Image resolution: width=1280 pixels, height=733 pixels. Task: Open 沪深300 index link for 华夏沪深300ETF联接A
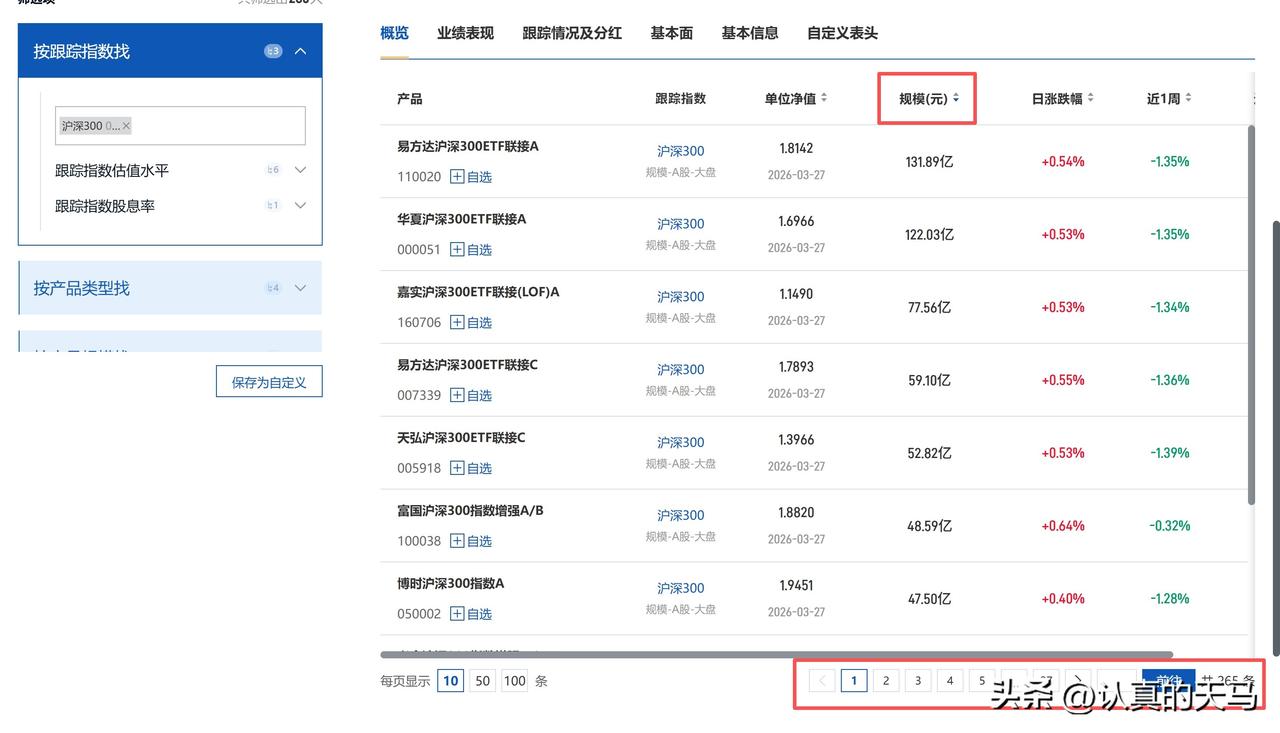click(x=681, y=224)
